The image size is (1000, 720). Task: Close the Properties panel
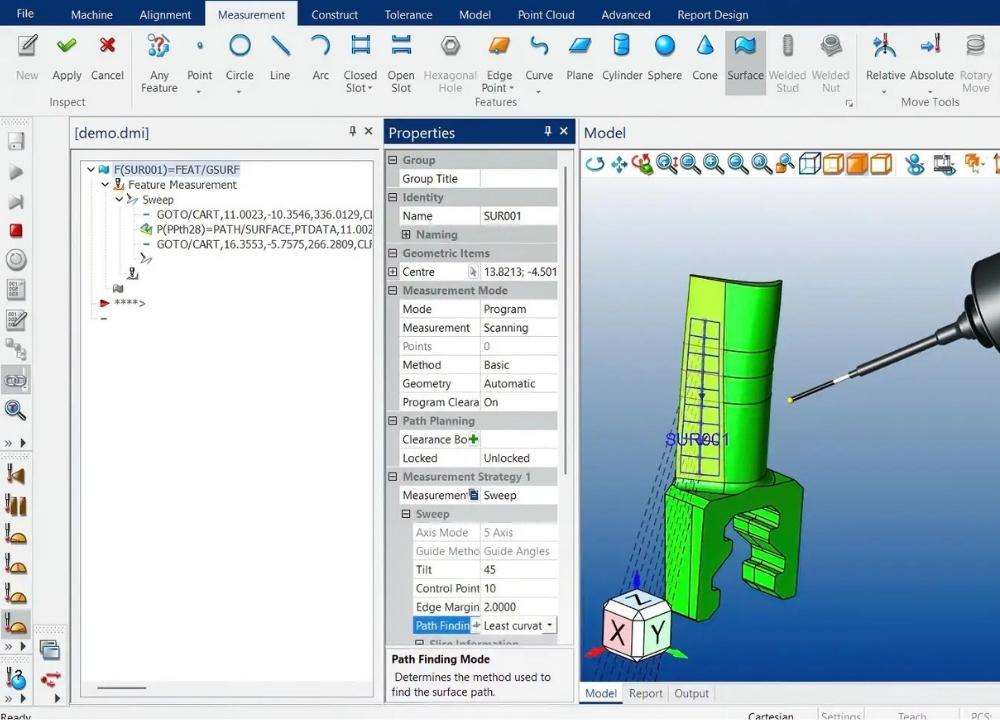click(x=564, y=131)
